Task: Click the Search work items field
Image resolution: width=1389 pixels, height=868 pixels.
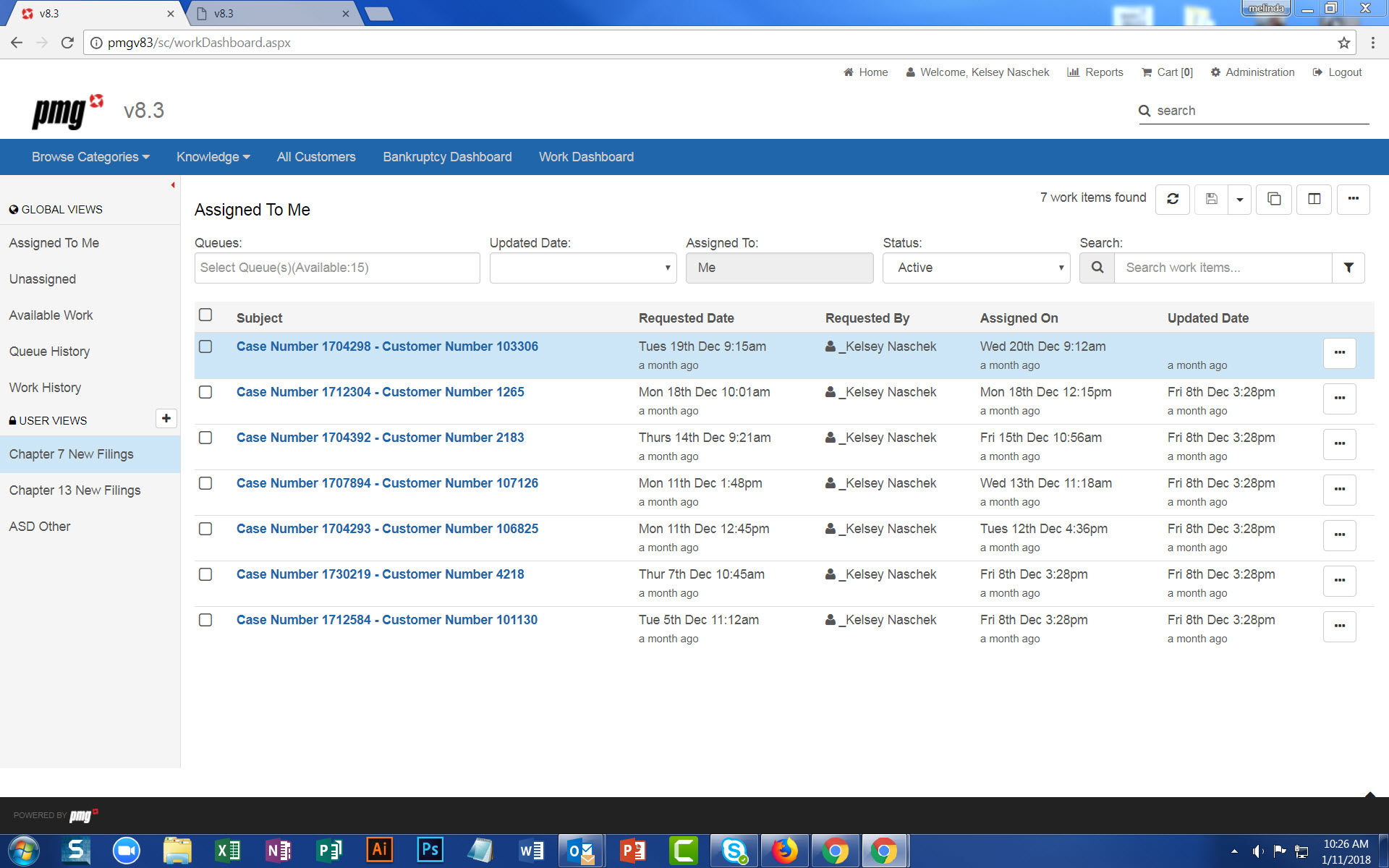Action: click(1222, 268)
